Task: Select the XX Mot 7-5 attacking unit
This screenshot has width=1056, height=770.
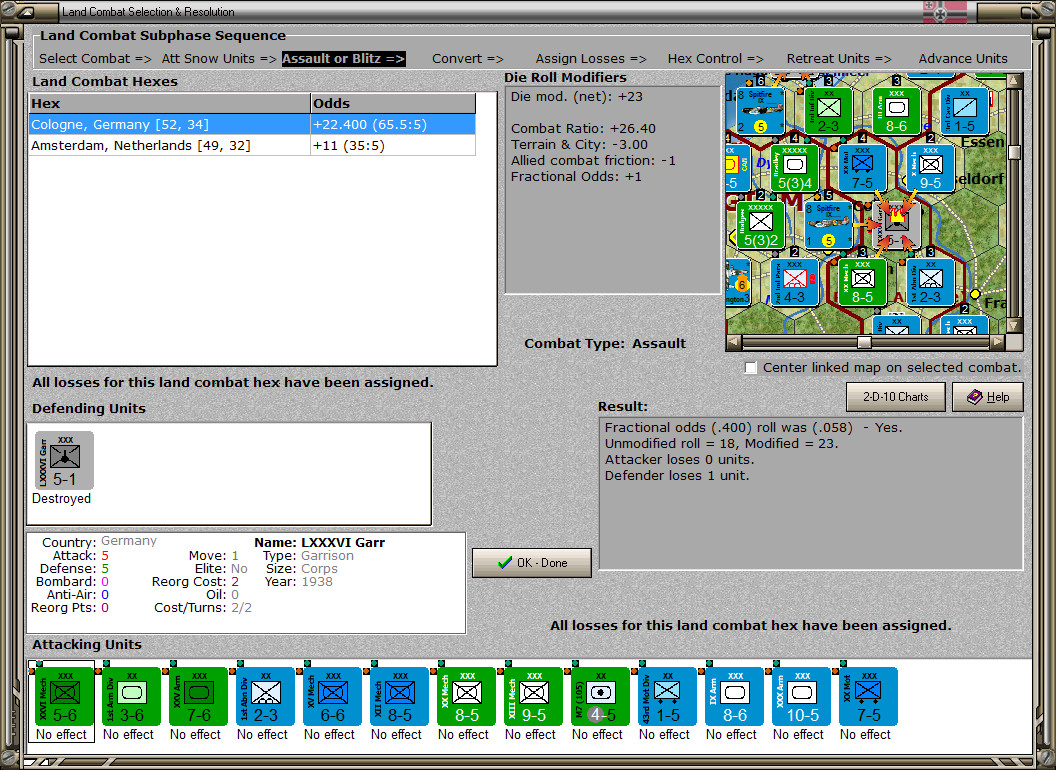Action: tap(869, 697)
